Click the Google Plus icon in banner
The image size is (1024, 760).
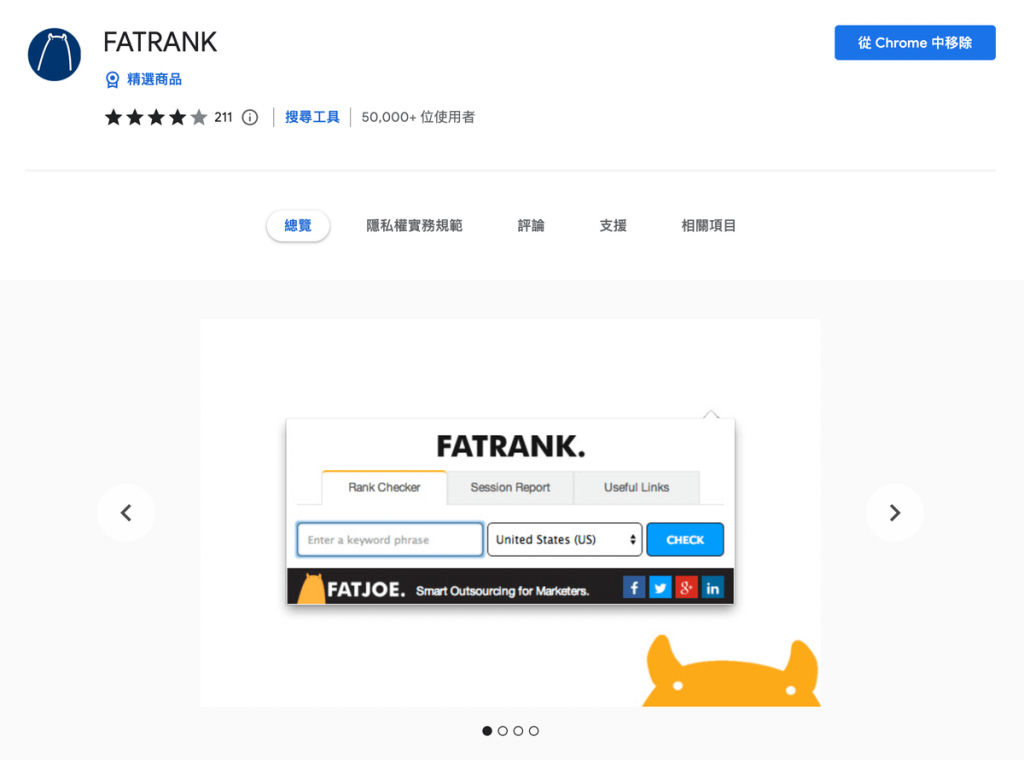(x=686, y=587)
